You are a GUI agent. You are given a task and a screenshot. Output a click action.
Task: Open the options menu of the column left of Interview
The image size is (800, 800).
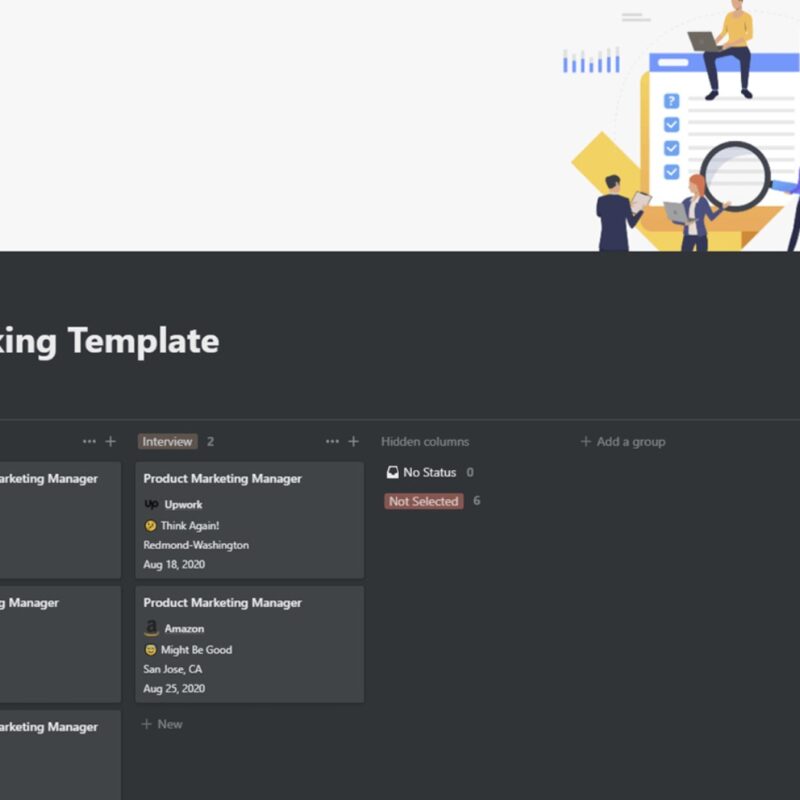point(89,441)
